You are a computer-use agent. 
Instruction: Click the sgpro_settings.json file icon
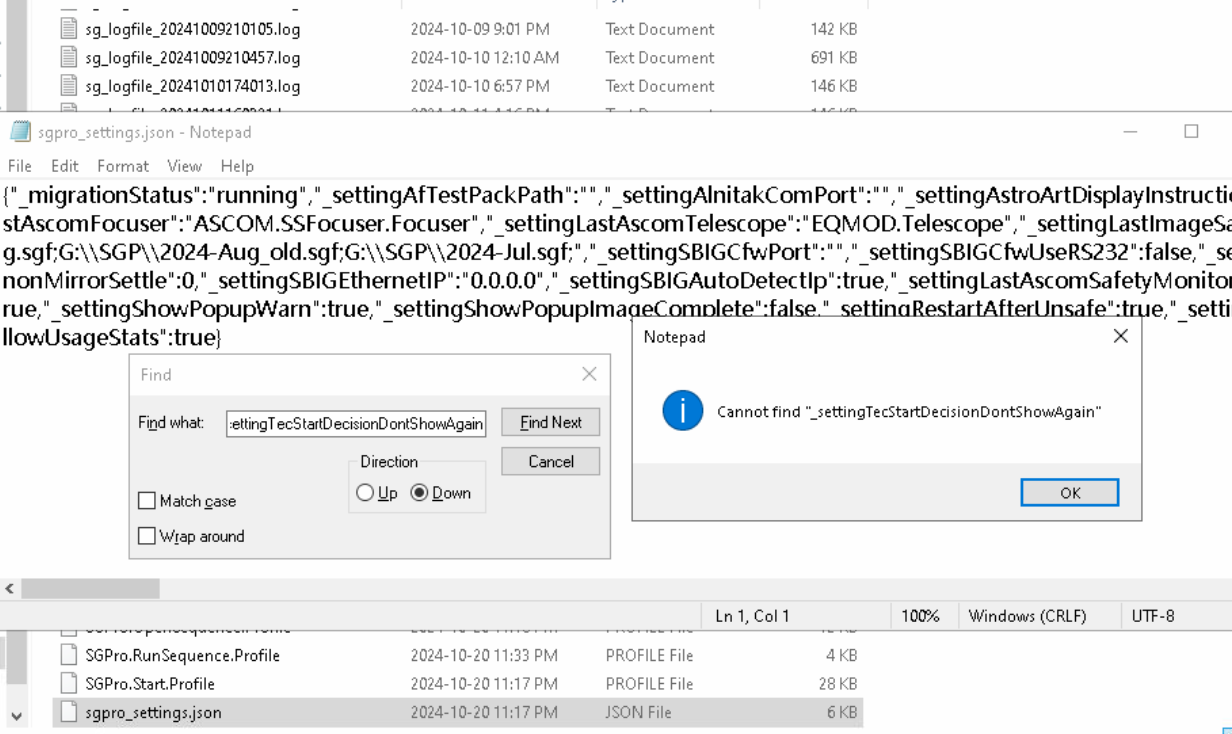[68, 712]
